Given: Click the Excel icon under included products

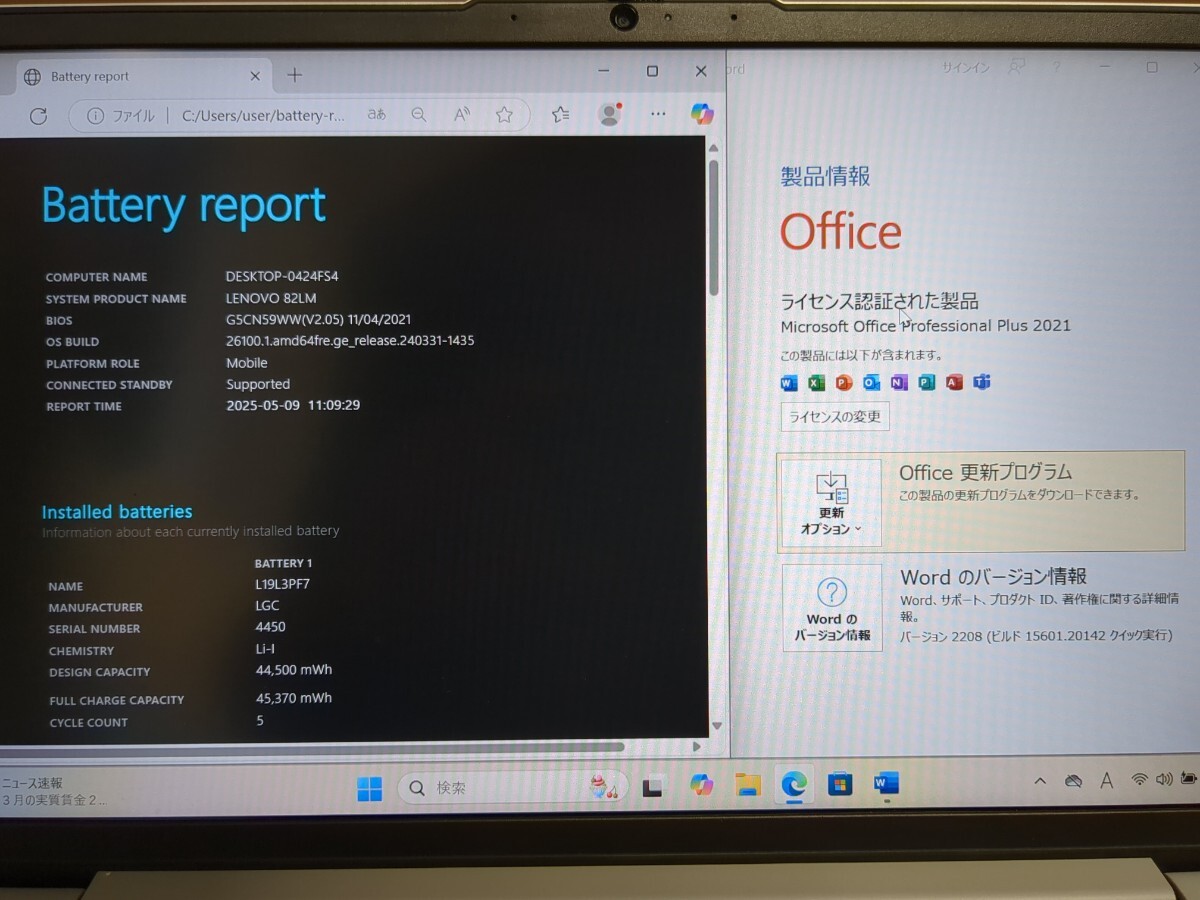Looking at the screenshot, I should pos(816,383).
